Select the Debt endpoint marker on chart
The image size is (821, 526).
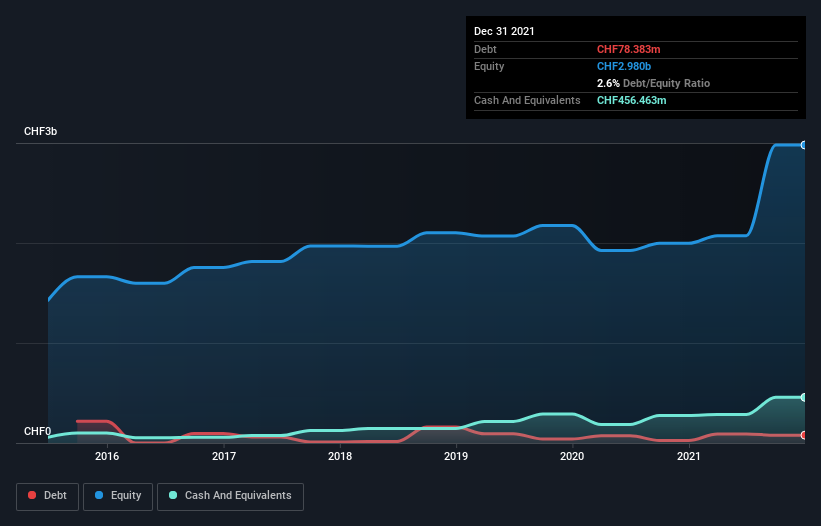pos(804,435)
